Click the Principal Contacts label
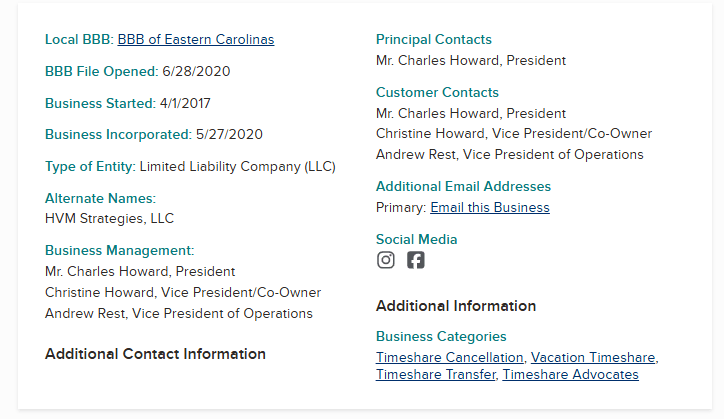 pos(434,40)
